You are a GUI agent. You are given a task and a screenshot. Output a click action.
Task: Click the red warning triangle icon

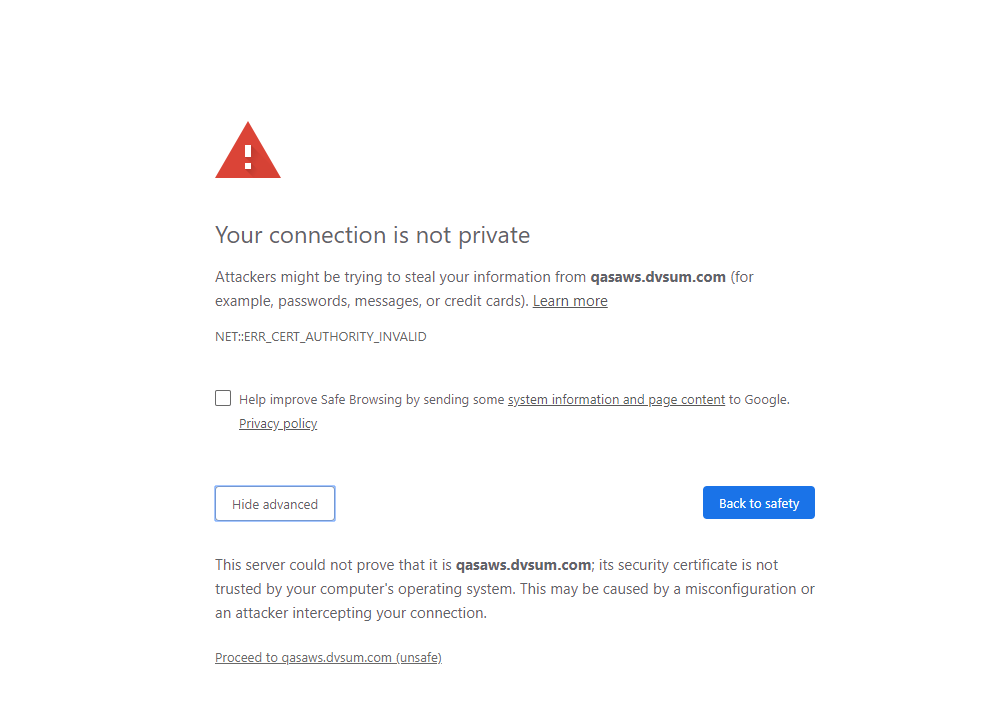point(248,150)
